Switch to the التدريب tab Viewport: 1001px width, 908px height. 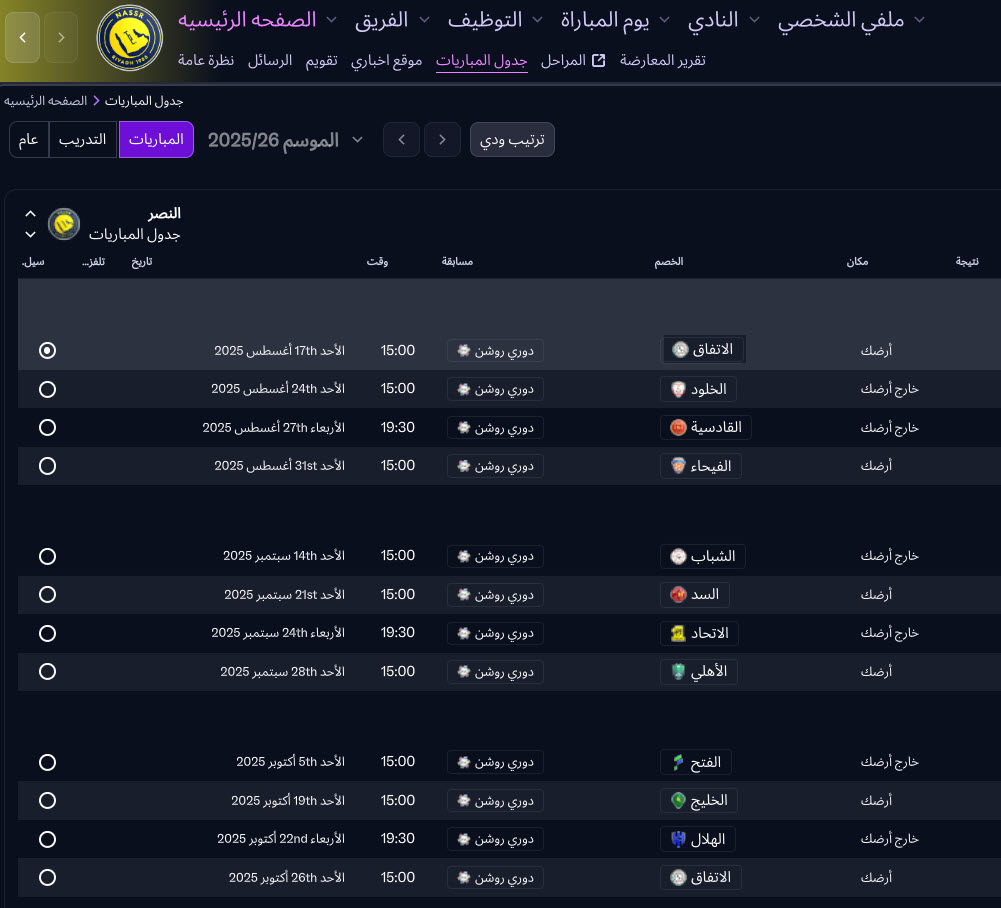click(x=83, y=140)
